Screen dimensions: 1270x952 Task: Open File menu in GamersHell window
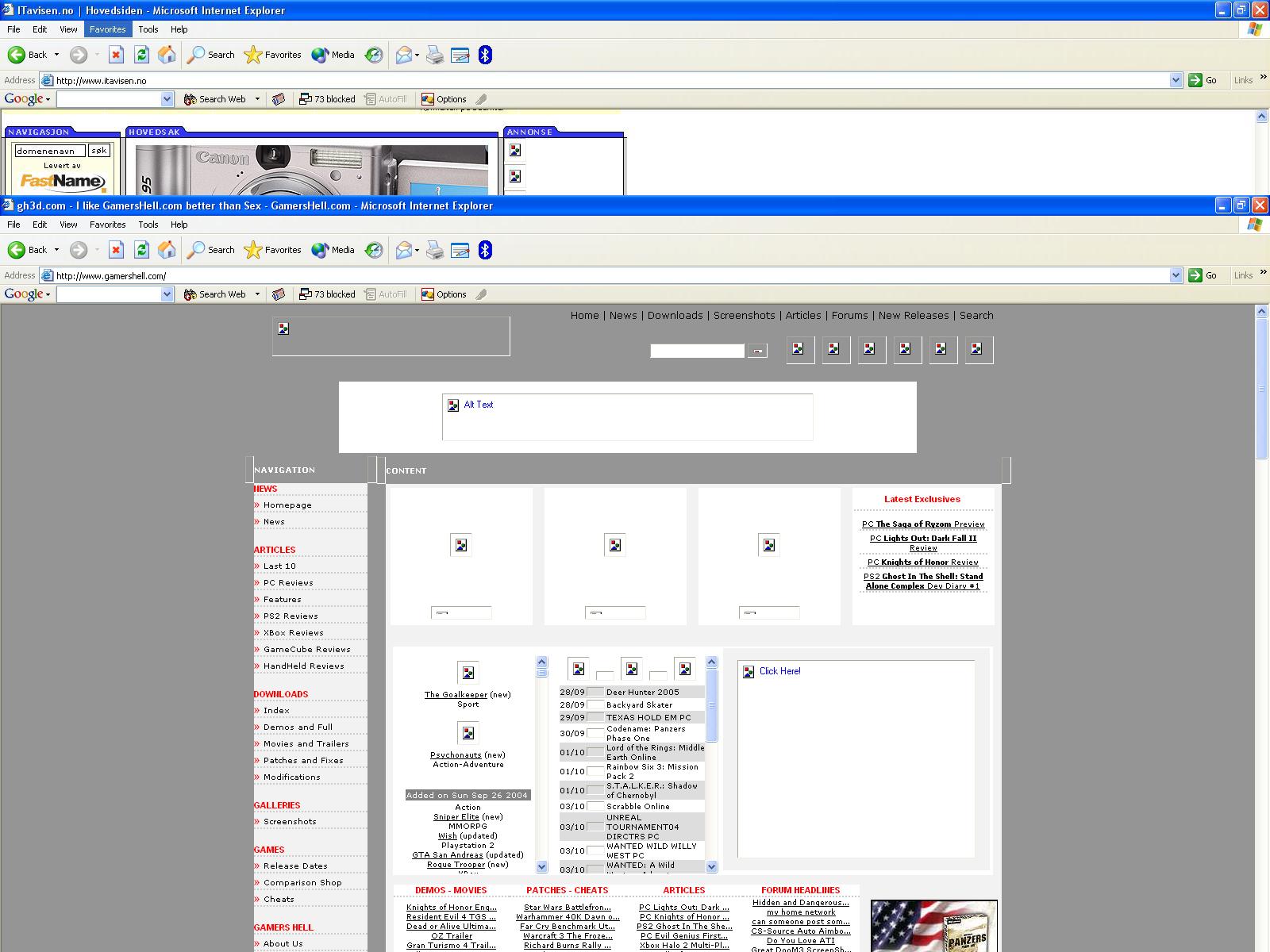click(13, 225)
